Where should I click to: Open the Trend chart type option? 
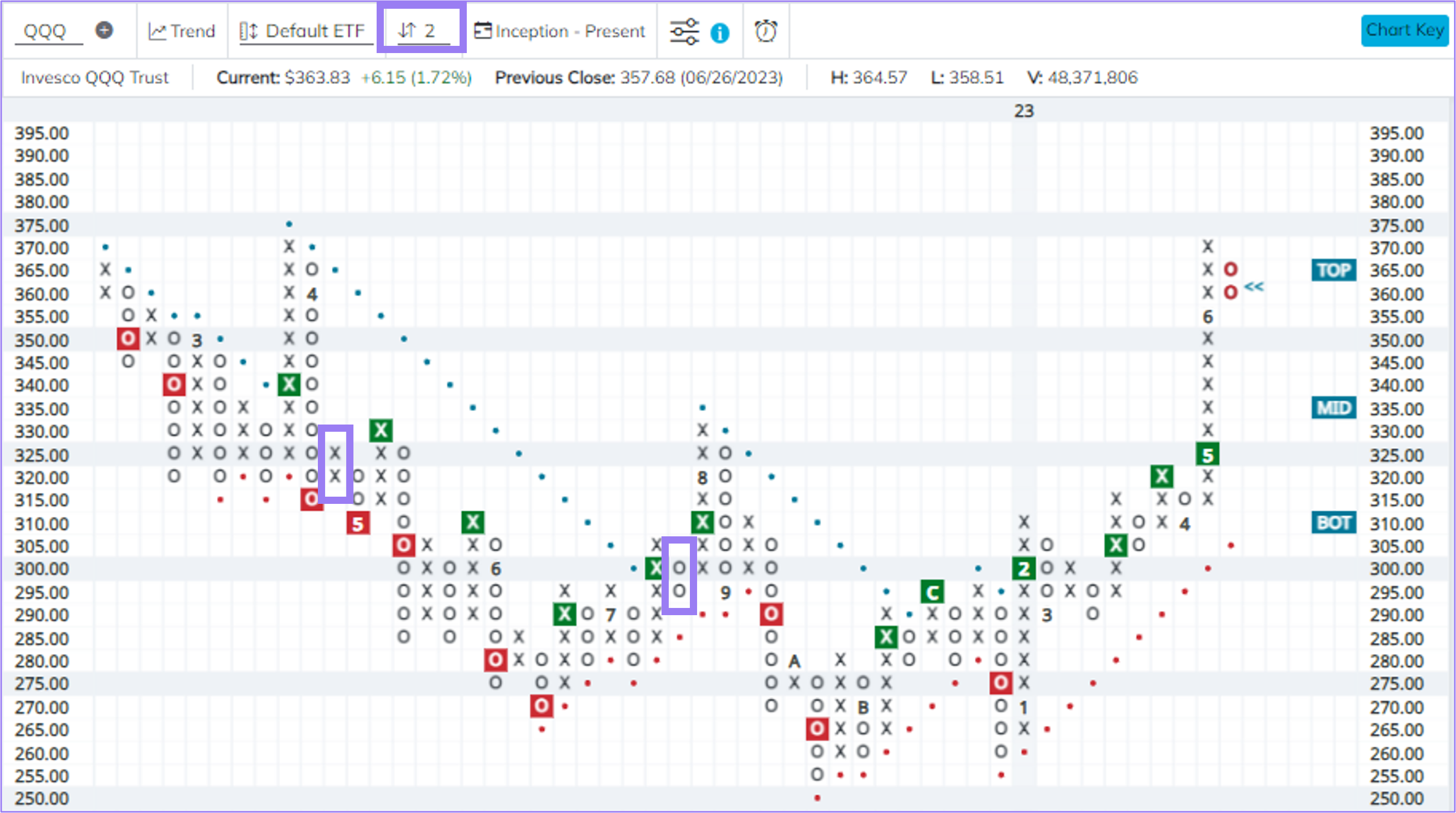[181, 31]
